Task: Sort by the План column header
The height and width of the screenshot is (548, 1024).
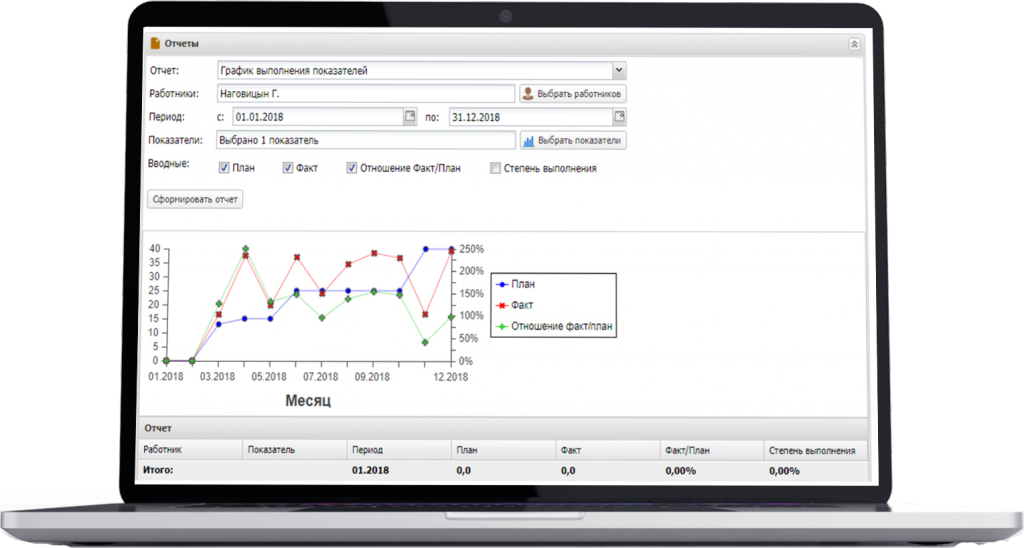Action: pyautogui.click(x=504, y=449)
